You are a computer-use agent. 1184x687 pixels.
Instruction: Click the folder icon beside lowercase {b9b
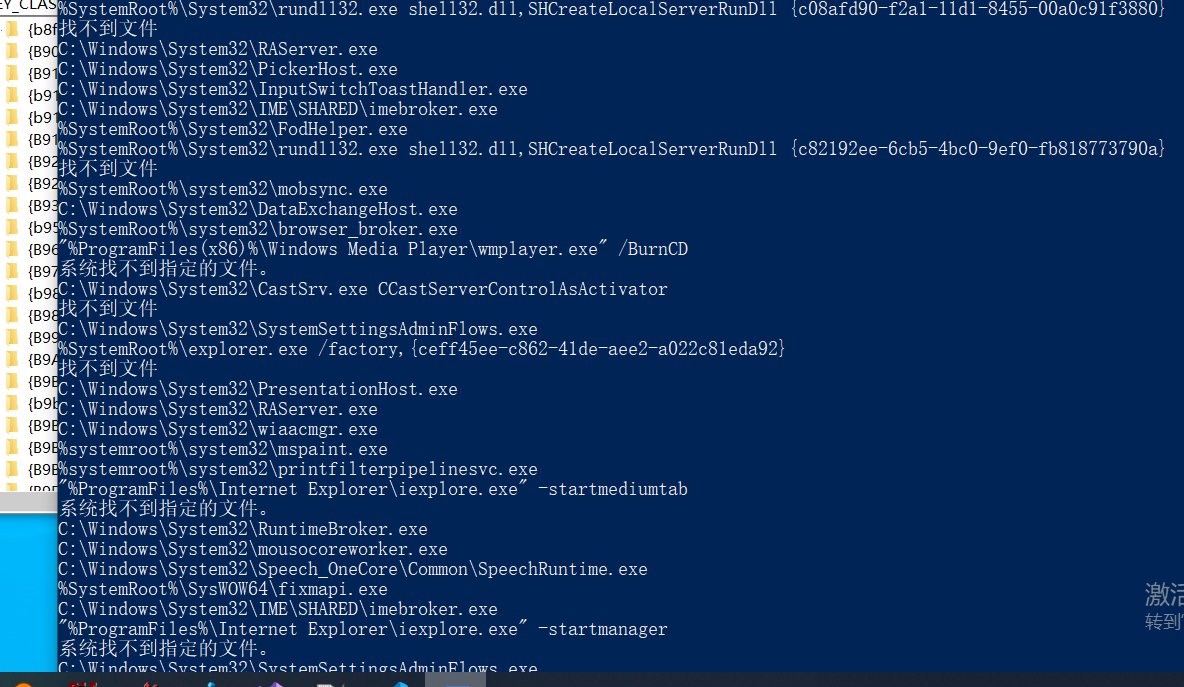[12, 403]
